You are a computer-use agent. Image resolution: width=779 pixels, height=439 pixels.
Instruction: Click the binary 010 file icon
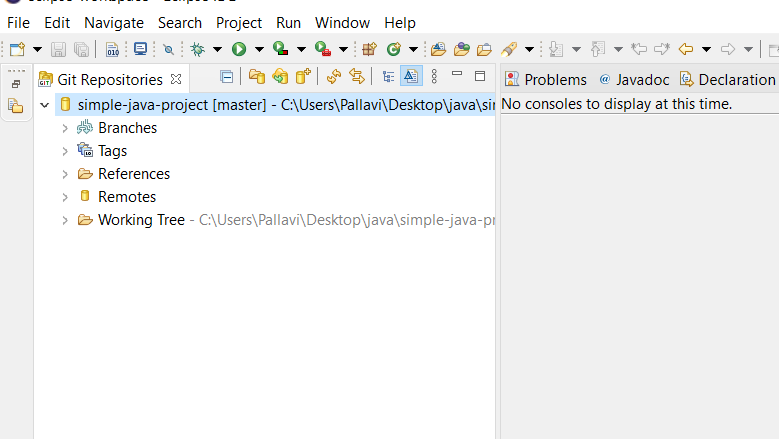[x=112, y=49]
